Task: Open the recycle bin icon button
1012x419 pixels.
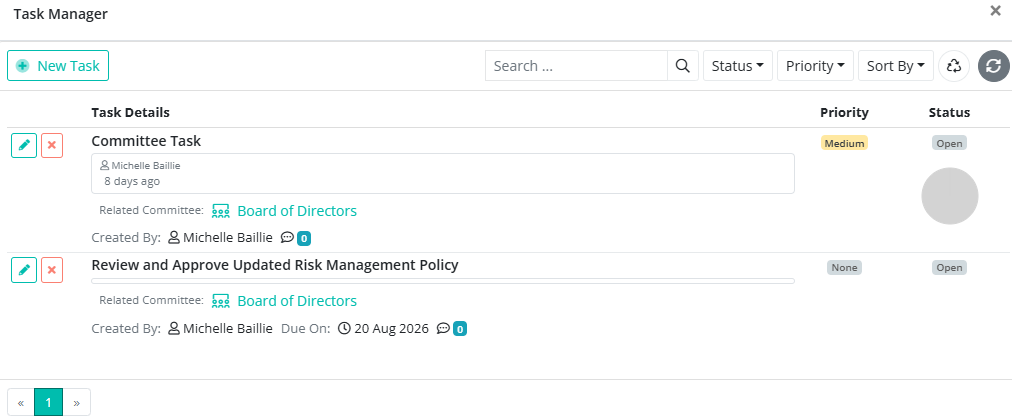Action: click(x=954, y=66)
